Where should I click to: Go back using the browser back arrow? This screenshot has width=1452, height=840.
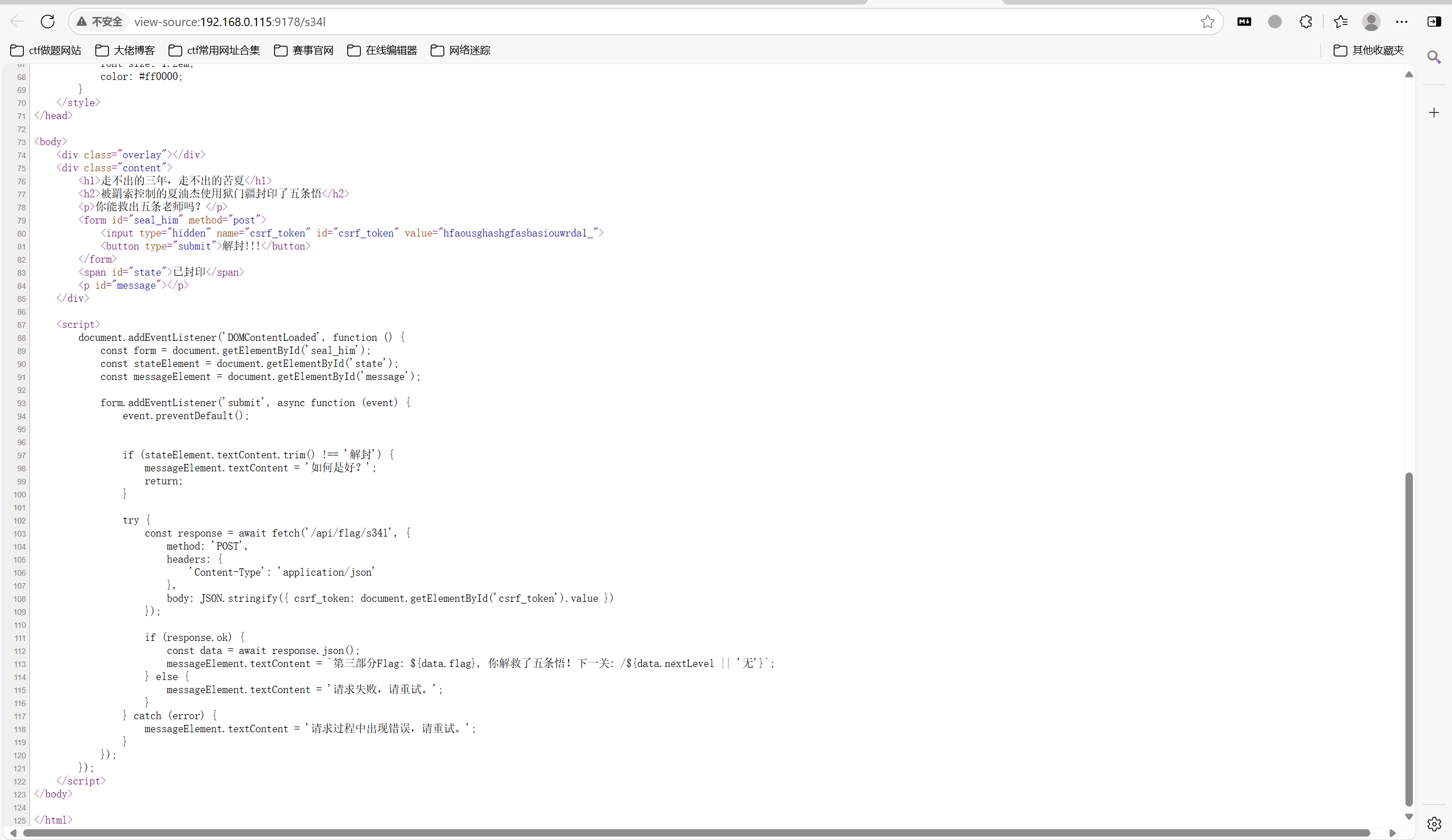pos(17,22)
